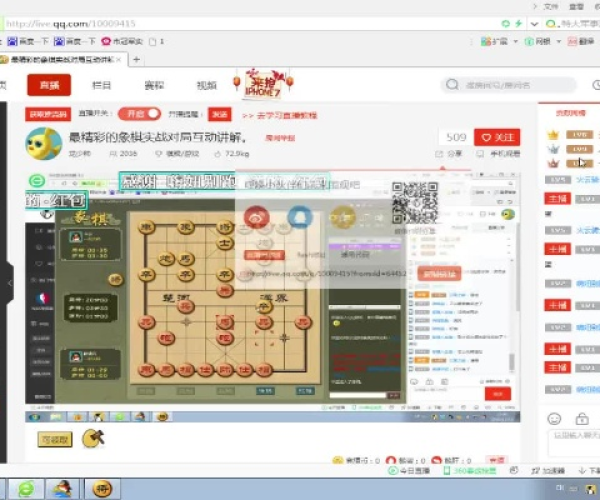Screen dimensions: 600x500
Task: Open the green browser icon in taskbar
Action: point(25,489)
